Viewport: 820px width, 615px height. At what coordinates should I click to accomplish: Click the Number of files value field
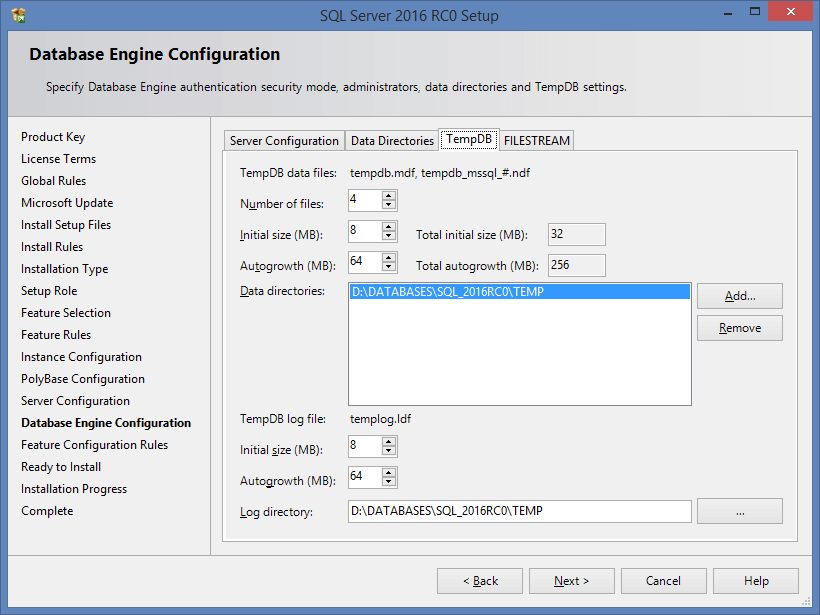tap(365, 200)
